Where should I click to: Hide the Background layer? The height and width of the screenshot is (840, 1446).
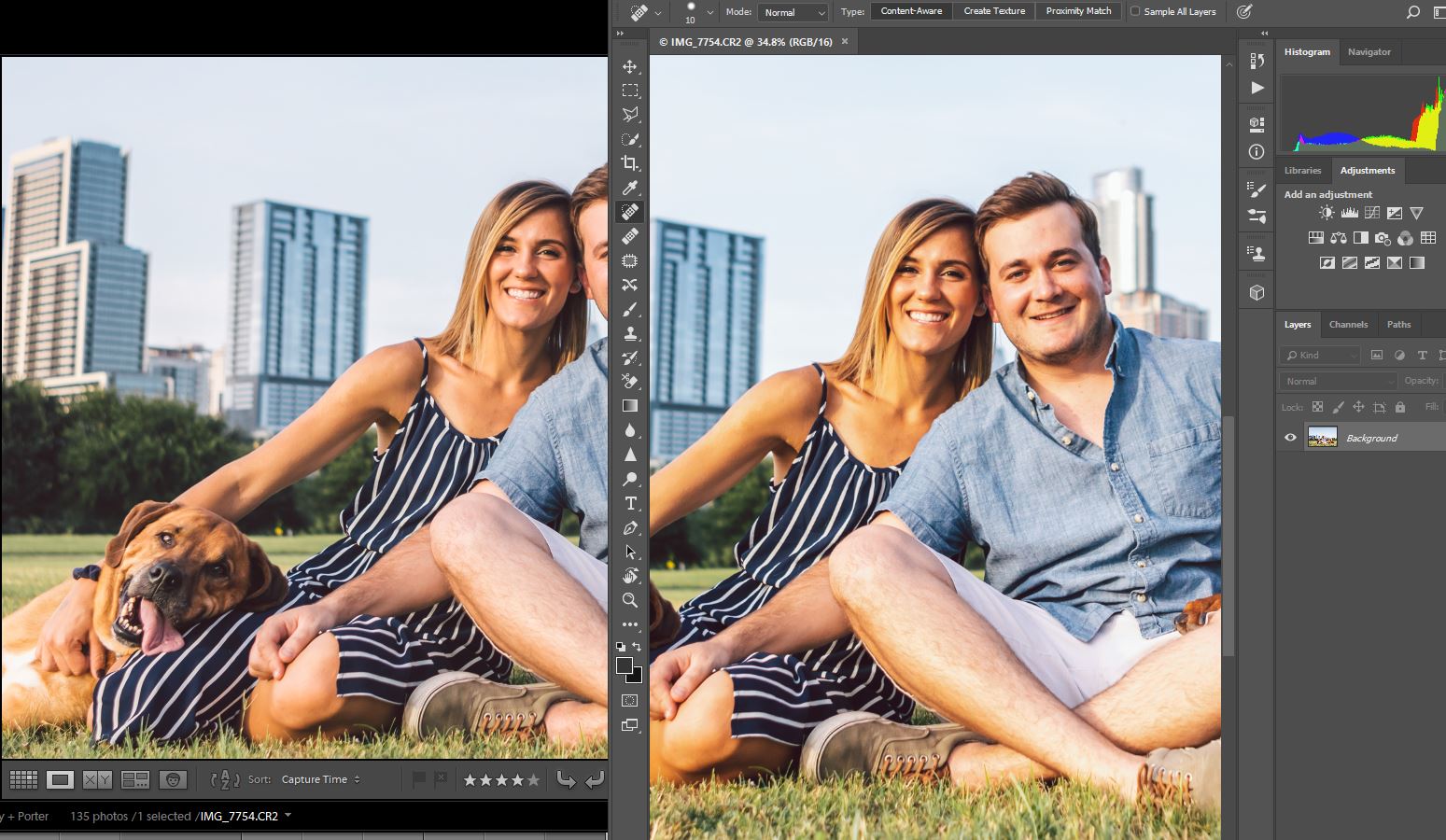point(1290,437)
